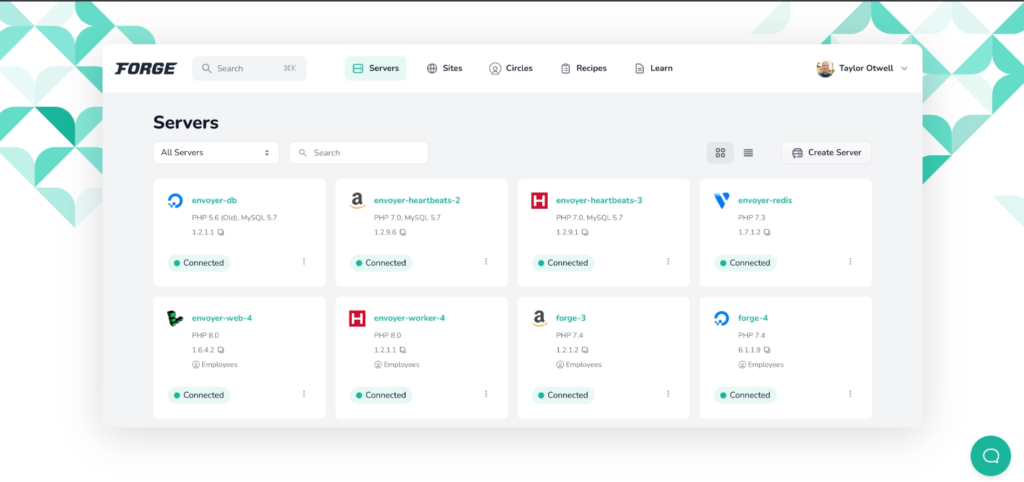The height and width of the screenshot is (482, 1024).
Task: Click Employees circle label on forge-3
Action: pos(579,365)
